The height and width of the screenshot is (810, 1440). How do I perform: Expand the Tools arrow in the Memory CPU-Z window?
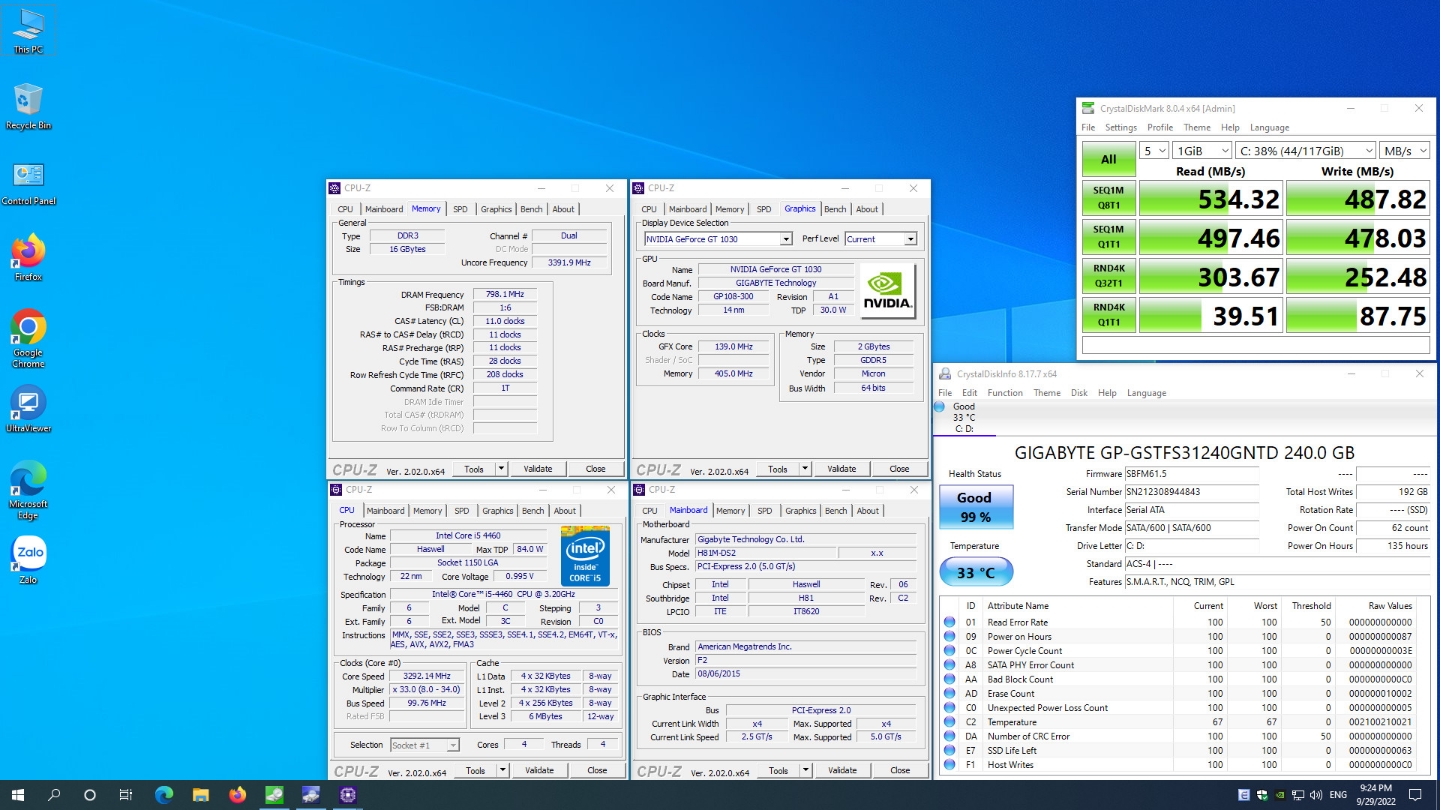click(x=502, y=468)
